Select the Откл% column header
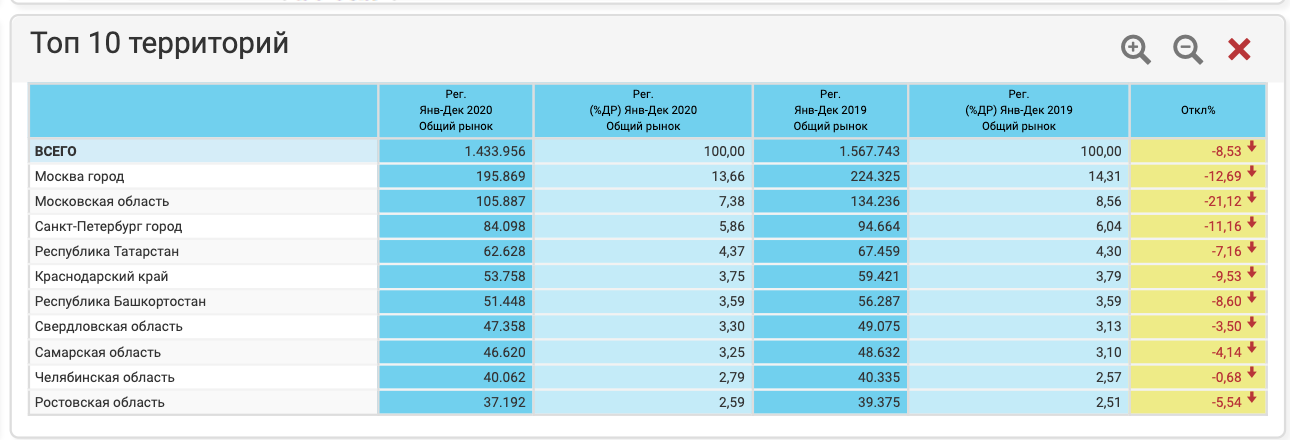The image size is (1290, 440). tap(1197, 111)
